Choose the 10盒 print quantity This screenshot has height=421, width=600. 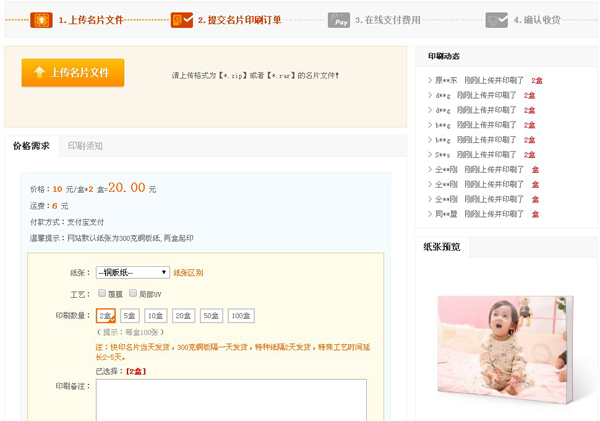[x=156, y=316]
